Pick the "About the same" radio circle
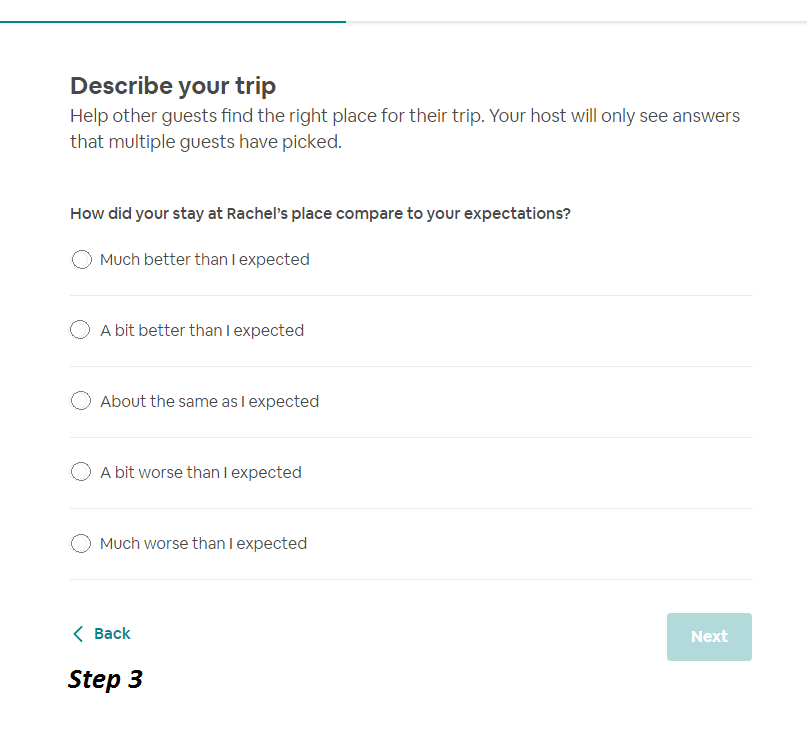Image resolution: width=807 pixels, height=731 pixels. coord(81,401)
